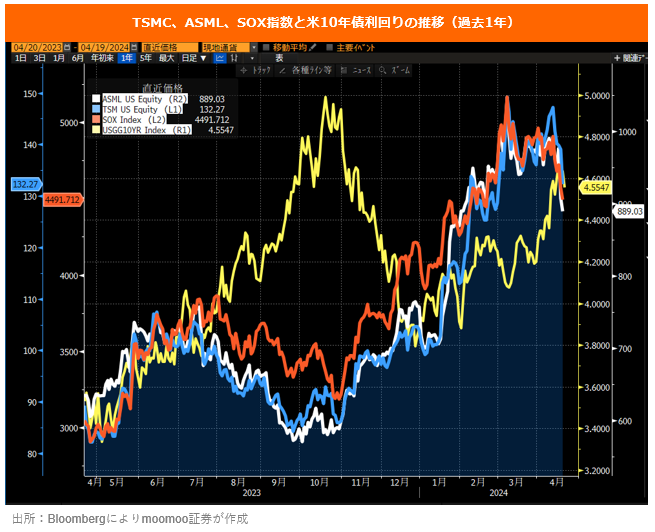Activate the 各種ライン等 drawing tool

305,70
